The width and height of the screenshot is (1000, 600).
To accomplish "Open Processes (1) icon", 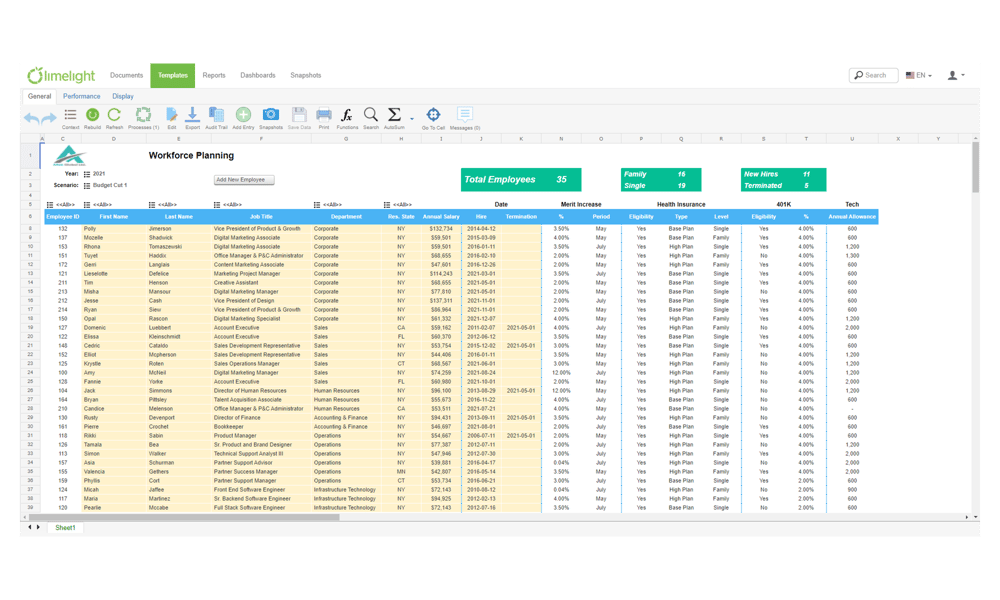I will click(x=143, y=115).
